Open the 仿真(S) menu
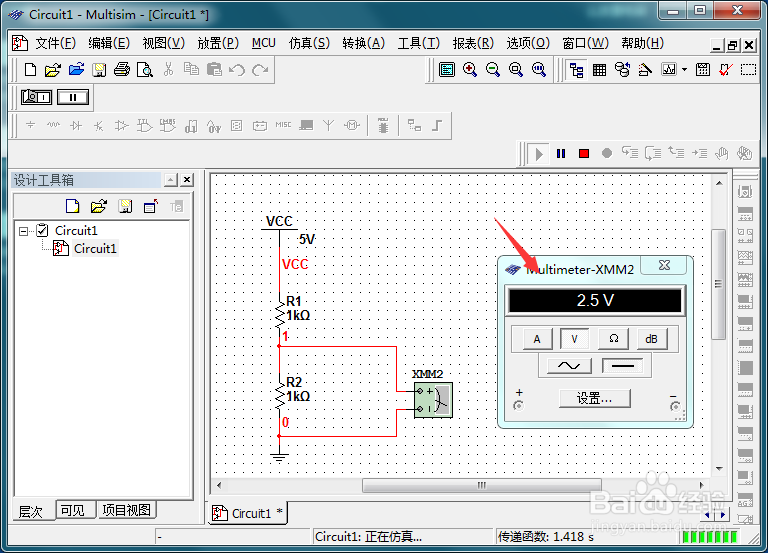 point(309,44)
